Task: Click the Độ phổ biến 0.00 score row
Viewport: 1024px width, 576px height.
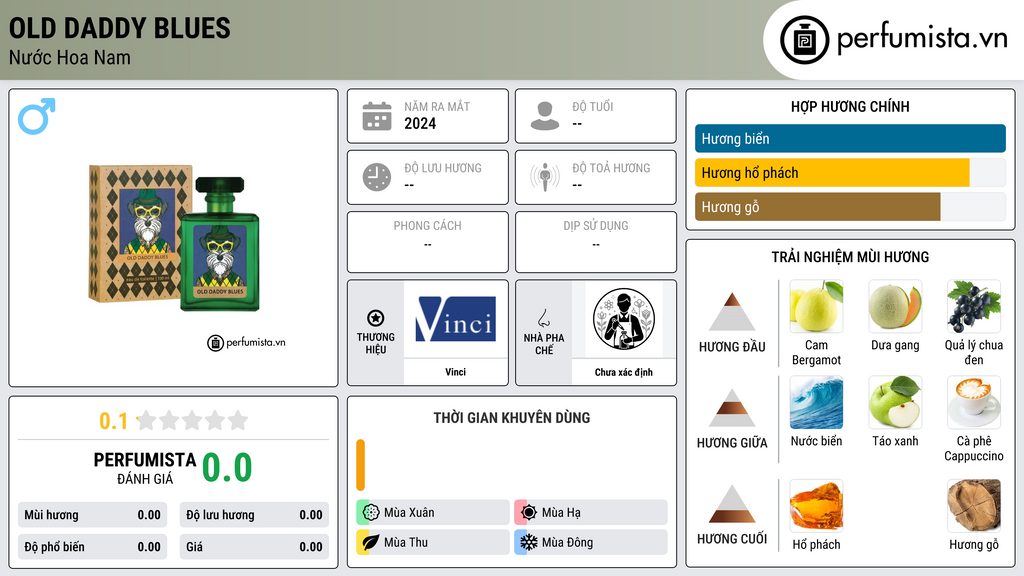Action: 93,547
